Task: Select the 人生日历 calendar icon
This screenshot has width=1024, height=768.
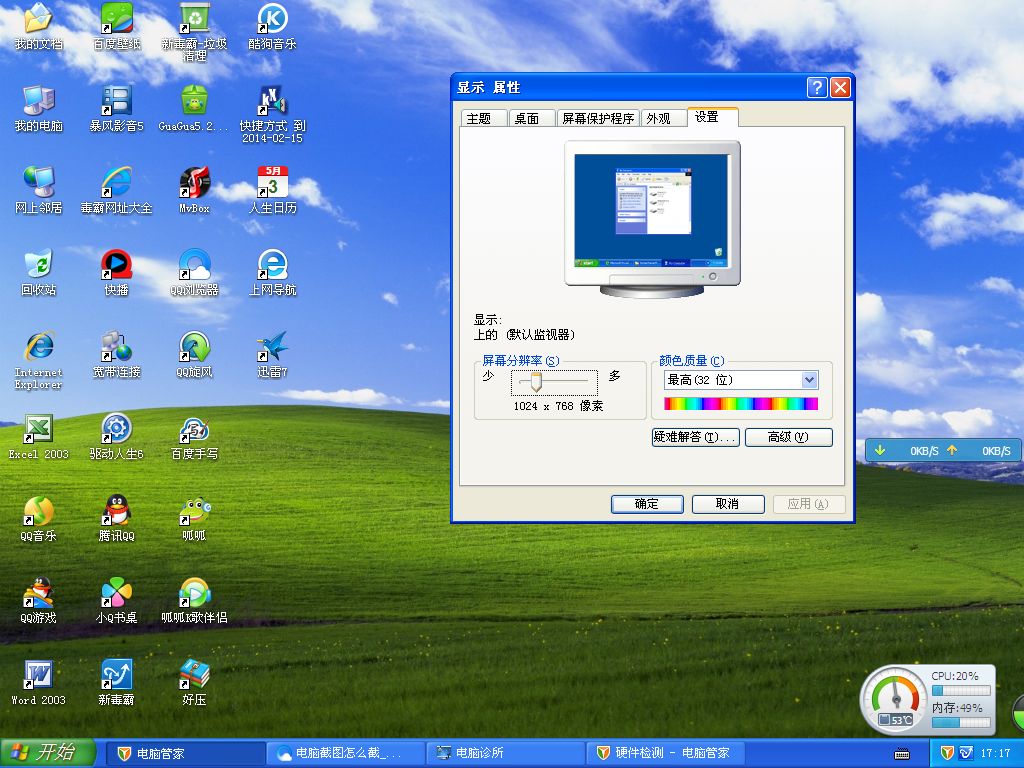Action: (272, 191)
